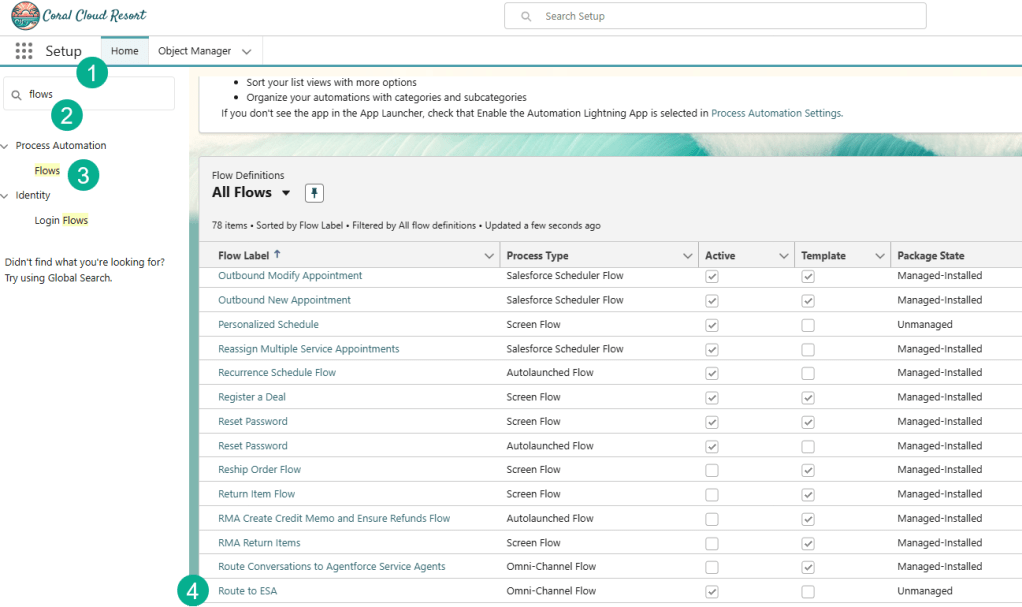This screenshot has width=1022, height=607.
Task: Toggle Template checkbox for Register a Deal
Action: click(808, 398)
